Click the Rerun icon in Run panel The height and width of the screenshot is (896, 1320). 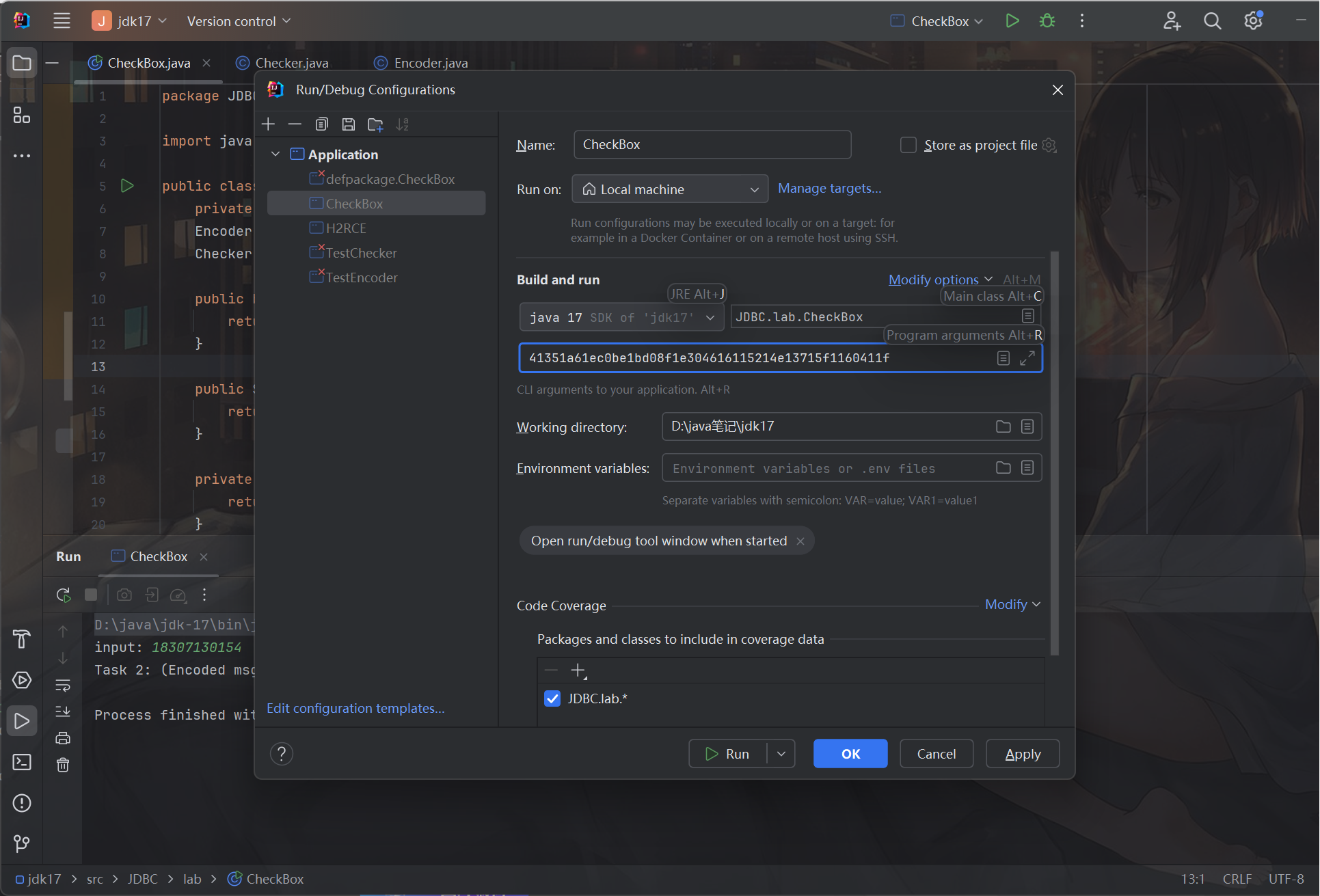(64, 595)
